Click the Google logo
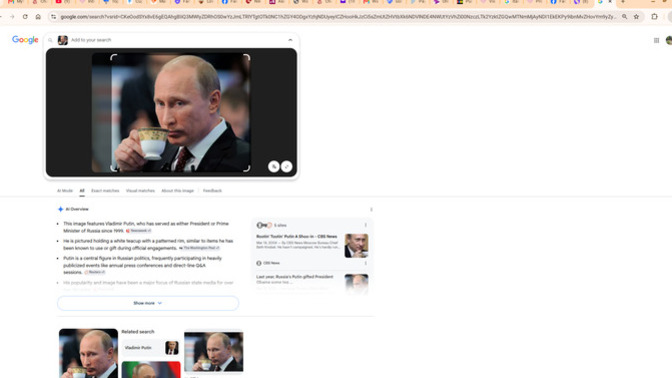 pos(25,40)
